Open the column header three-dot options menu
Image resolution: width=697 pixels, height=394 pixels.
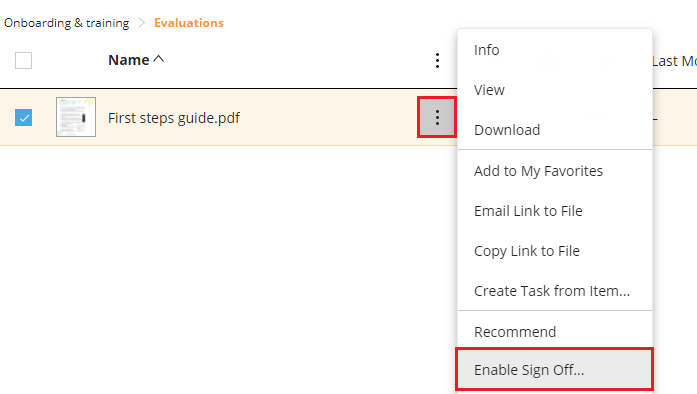click(437, 60)
